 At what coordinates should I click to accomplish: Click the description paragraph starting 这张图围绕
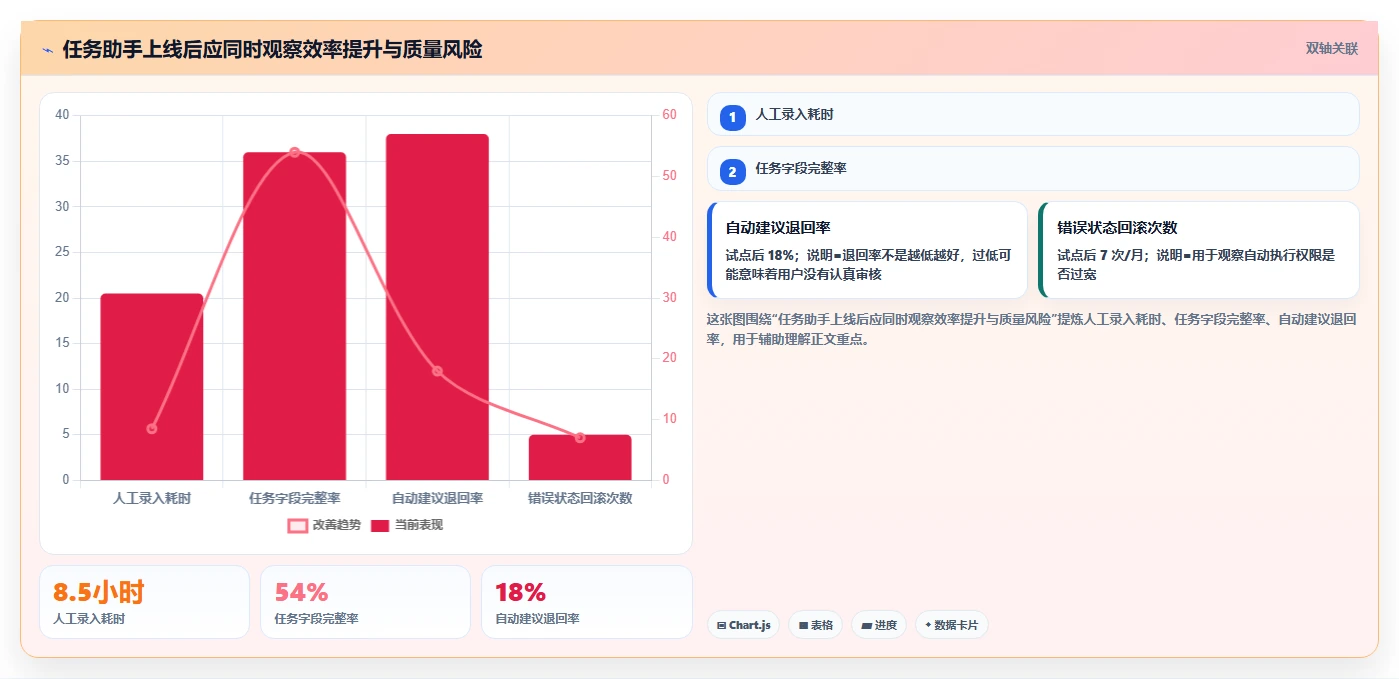pyautogui.click(x=1033, y=329)
